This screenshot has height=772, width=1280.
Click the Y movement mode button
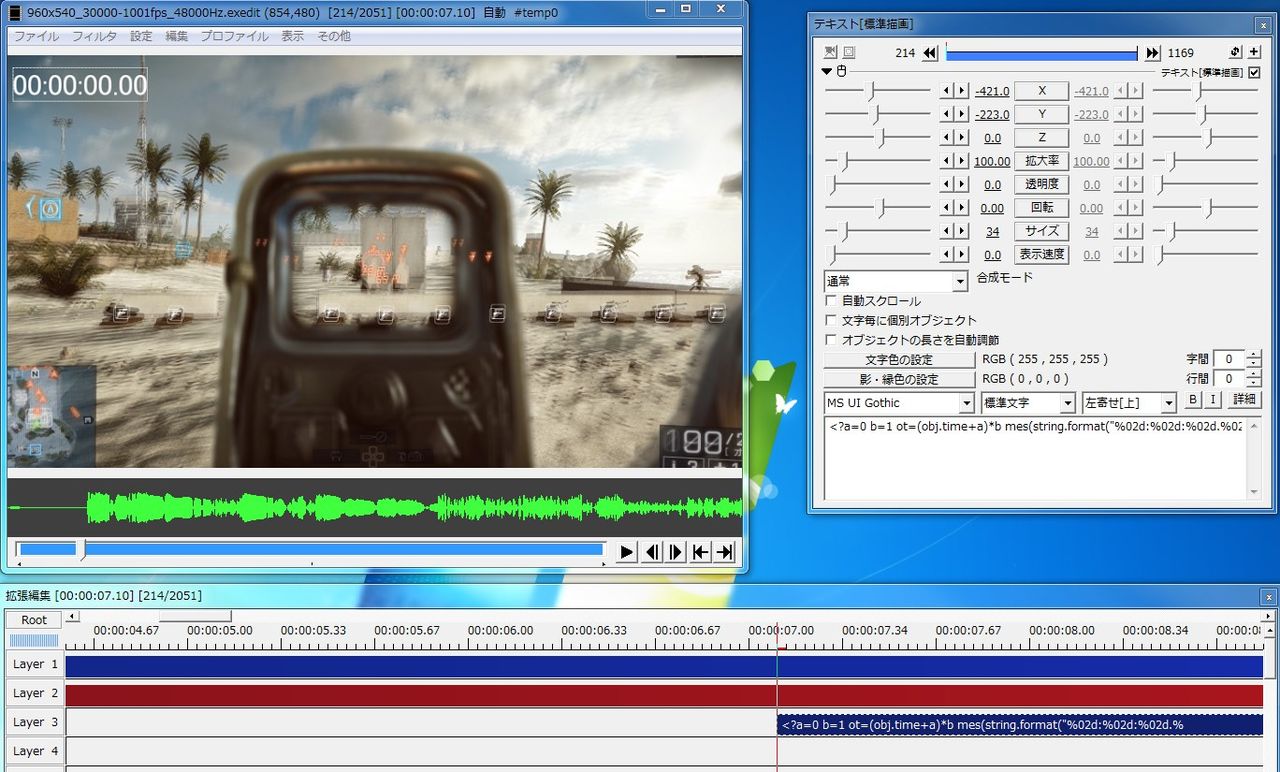tap(1041, 114)
